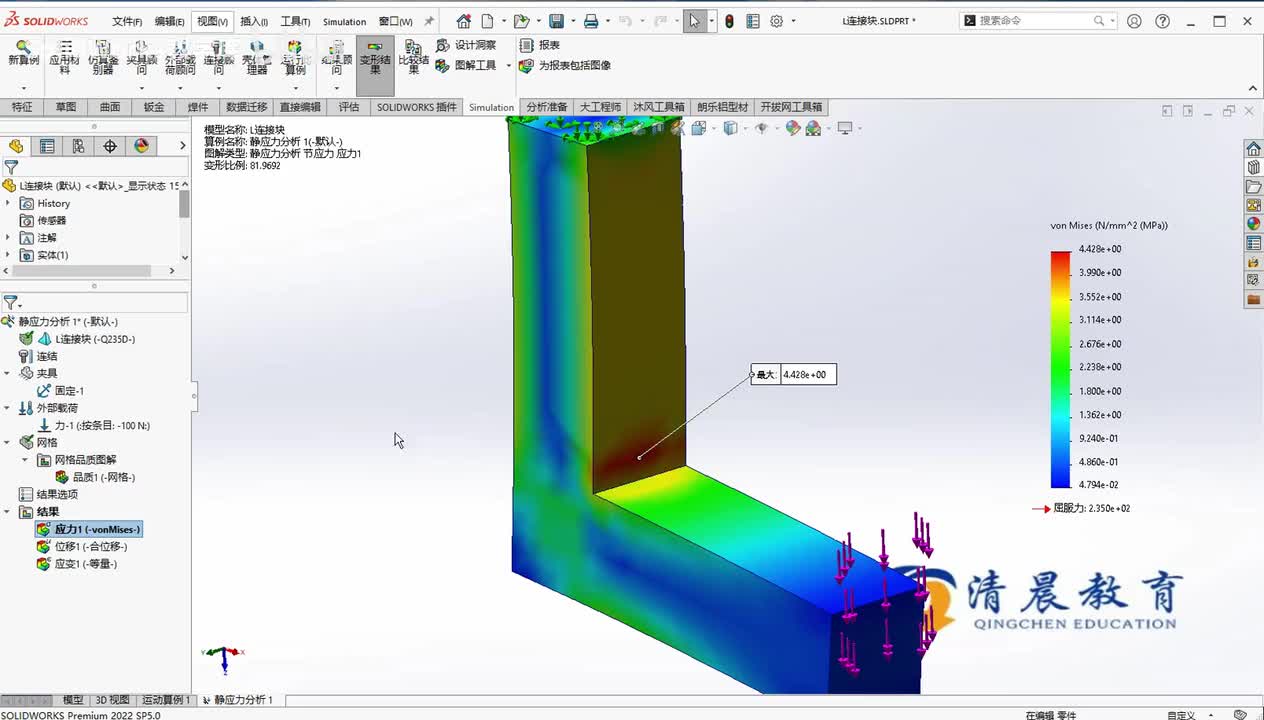Collapse the 夹具 tree node
1264x720 pixels.
point(7,373)
